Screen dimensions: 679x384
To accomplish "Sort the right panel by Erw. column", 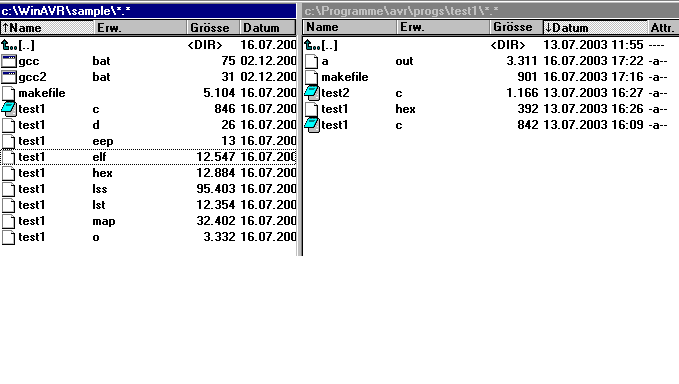I will click(x=443, y=27).
